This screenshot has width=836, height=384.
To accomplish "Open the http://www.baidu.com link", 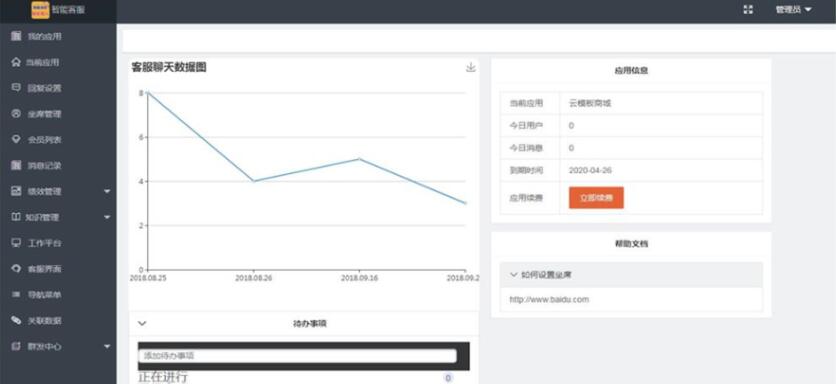I will point(549,299).
